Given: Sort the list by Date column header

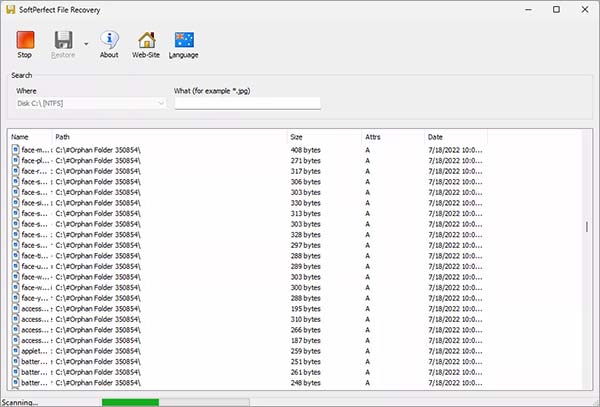Looking at the screenshot, I should (x=456, y=137).
